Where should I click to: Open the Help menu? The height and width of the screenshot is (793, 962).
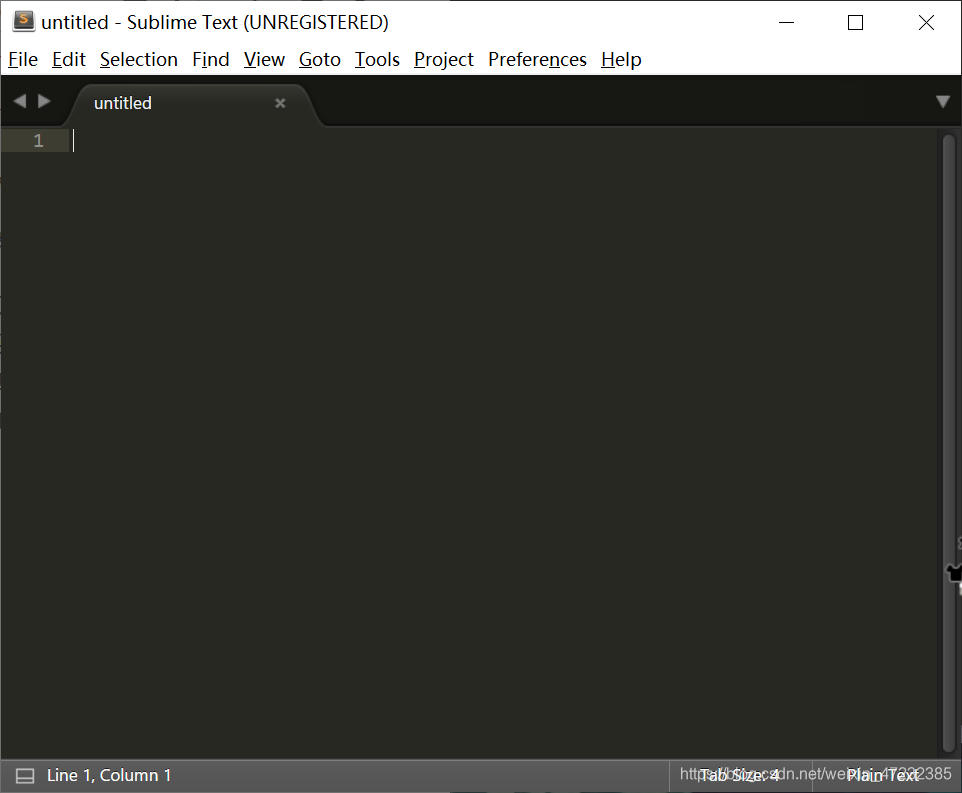pos(621,59)
